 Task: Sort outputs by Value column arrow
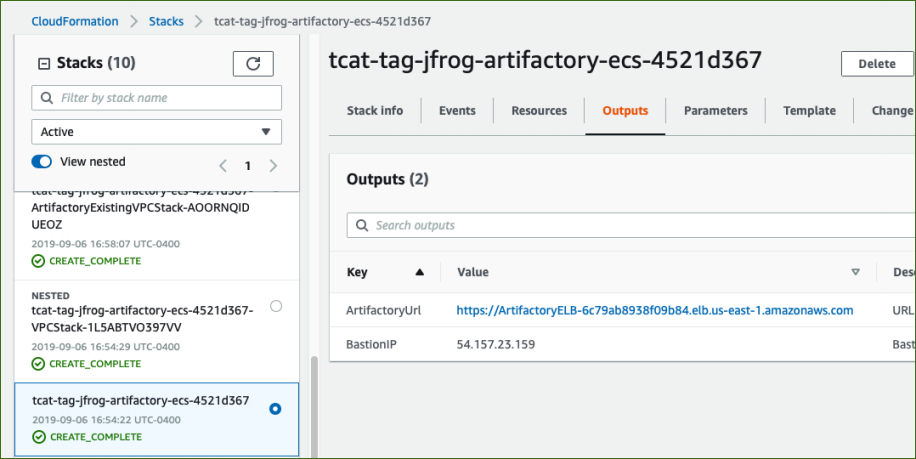855,272
